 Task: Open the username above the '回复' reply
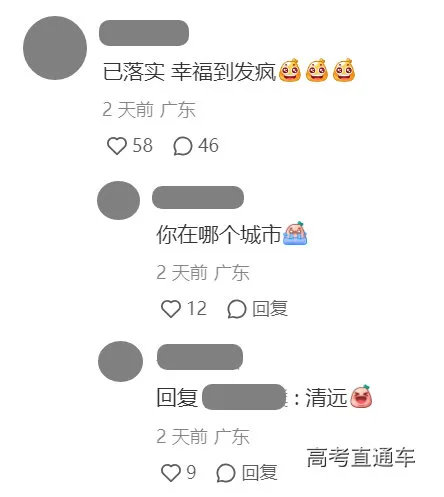[200, 357]
